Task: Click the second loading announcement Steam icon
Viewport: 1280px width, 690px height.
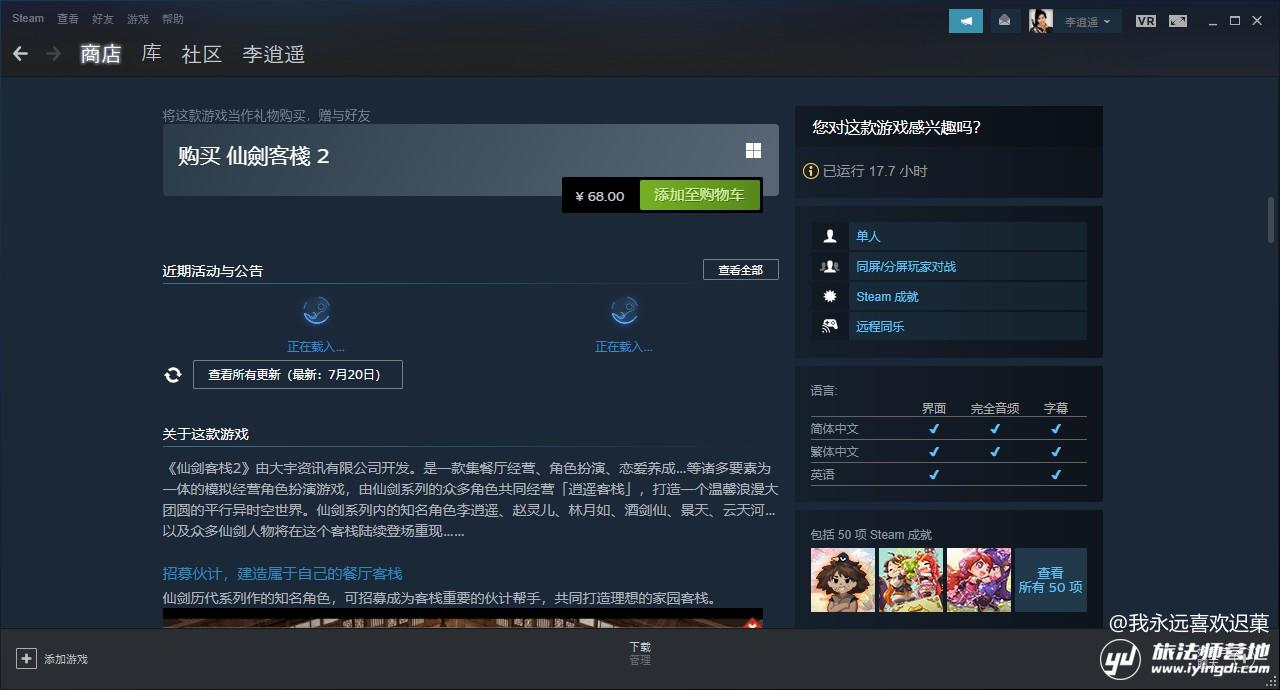Action: tap(624, 311)
